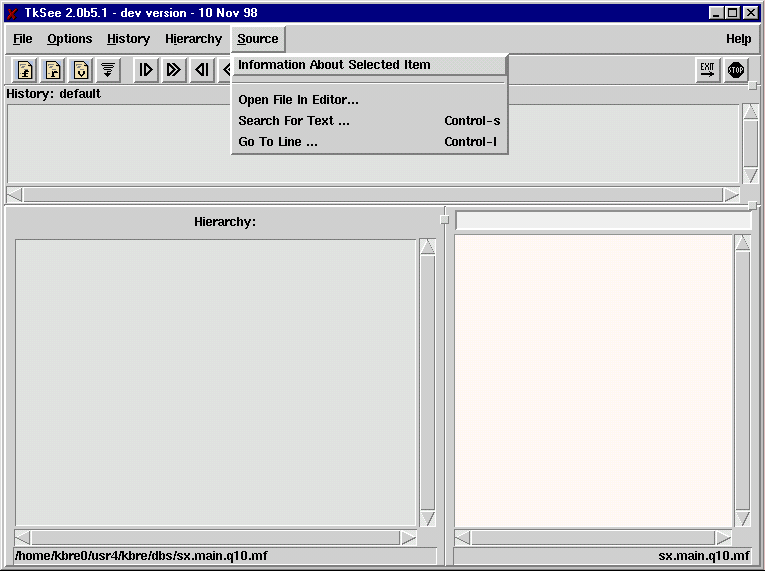Minimize the TkSee window
765x571 pixels.
pos(716,13)
